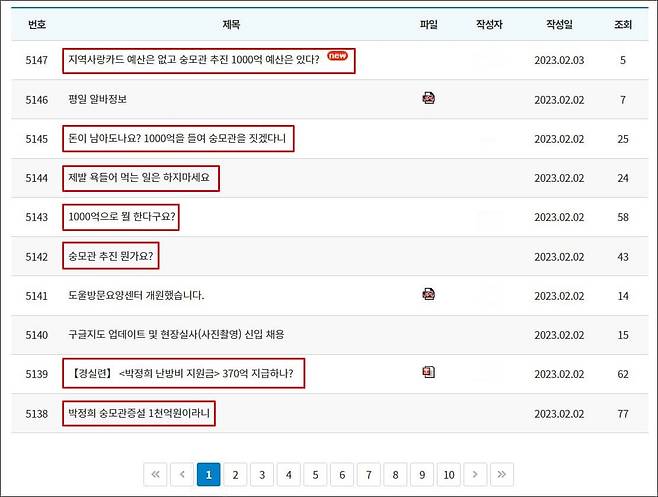Jump to last page with double-right arrow
Screen dimensions: 658x497
click(x=502, y=474)
